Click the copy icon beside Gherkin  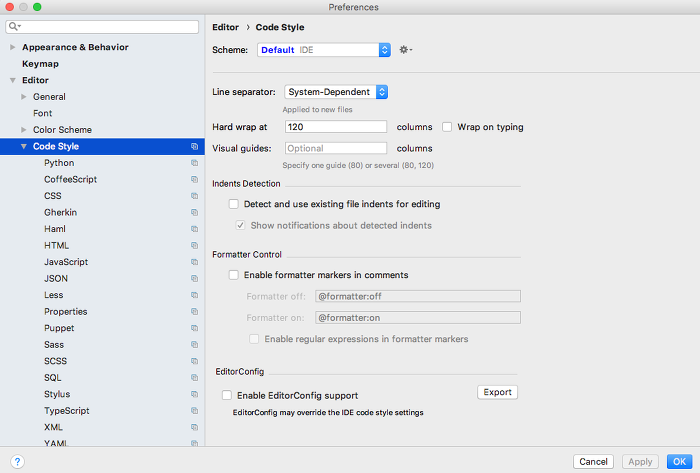[x=194, y=212]
